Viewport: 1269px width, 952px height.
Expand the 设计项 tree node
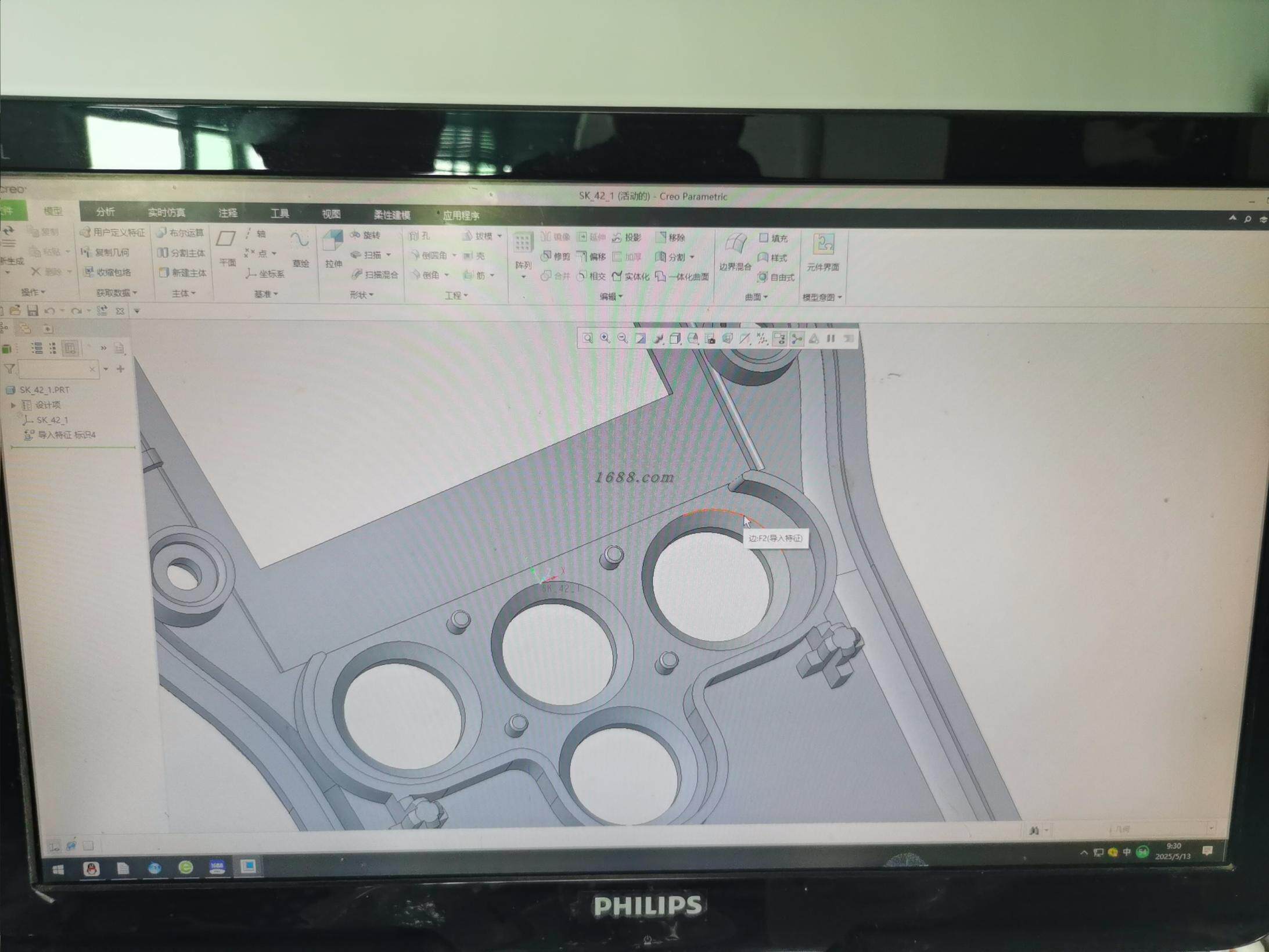(x=13, y=405)
